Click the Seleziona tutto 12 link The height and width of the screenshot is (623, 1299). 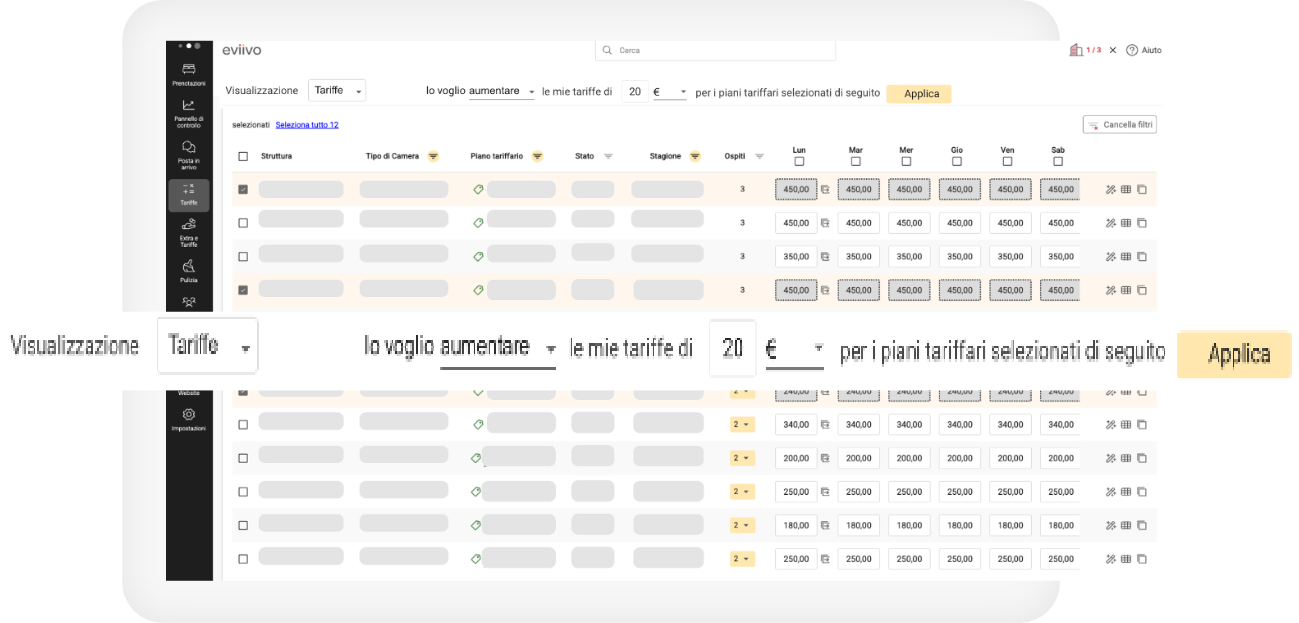click(x=307, y=125)
